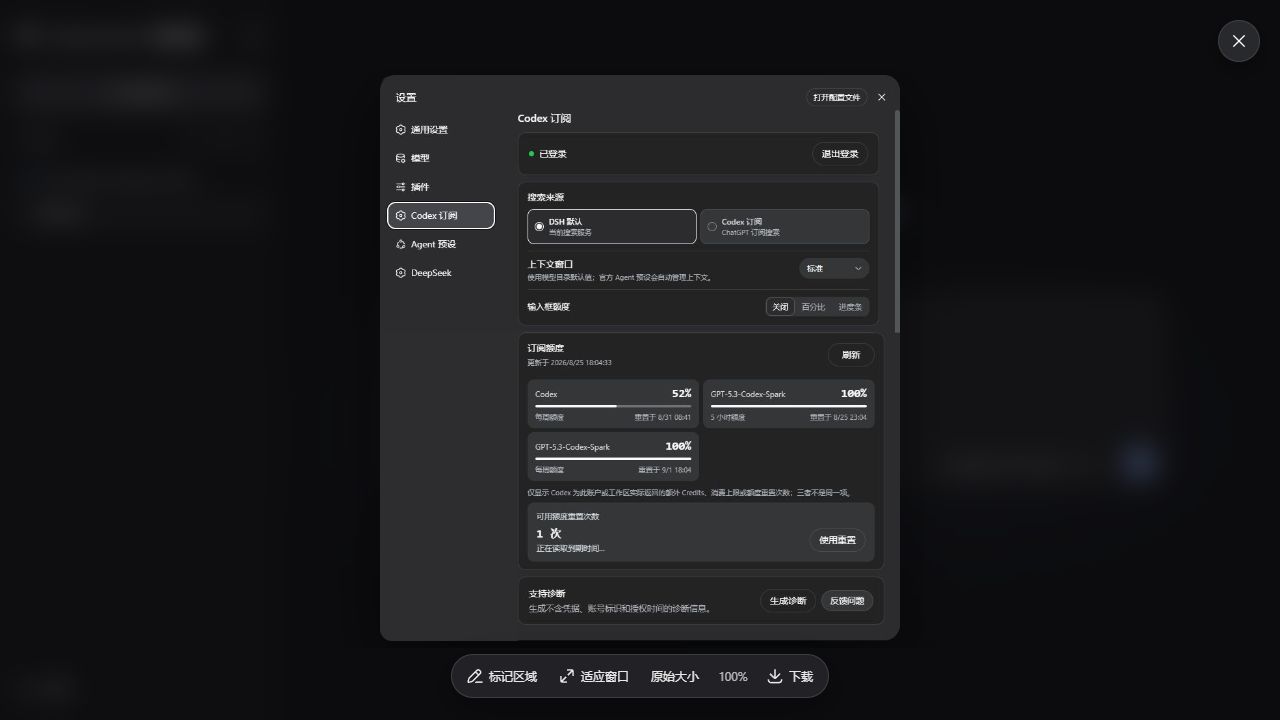1280x720 pixels.
Task: Click the 支持诊断 heading
Action: (x=547, y=594)
